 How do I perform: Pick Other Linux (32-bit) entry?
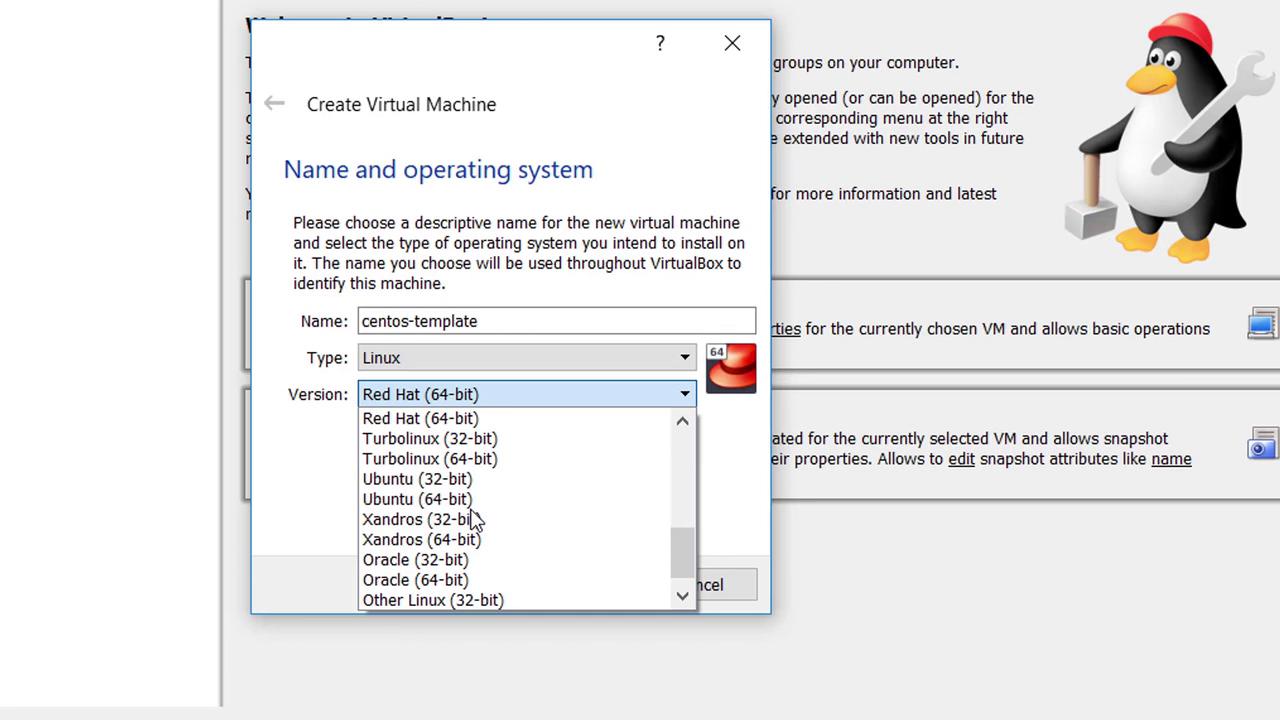tap(432, 600)
